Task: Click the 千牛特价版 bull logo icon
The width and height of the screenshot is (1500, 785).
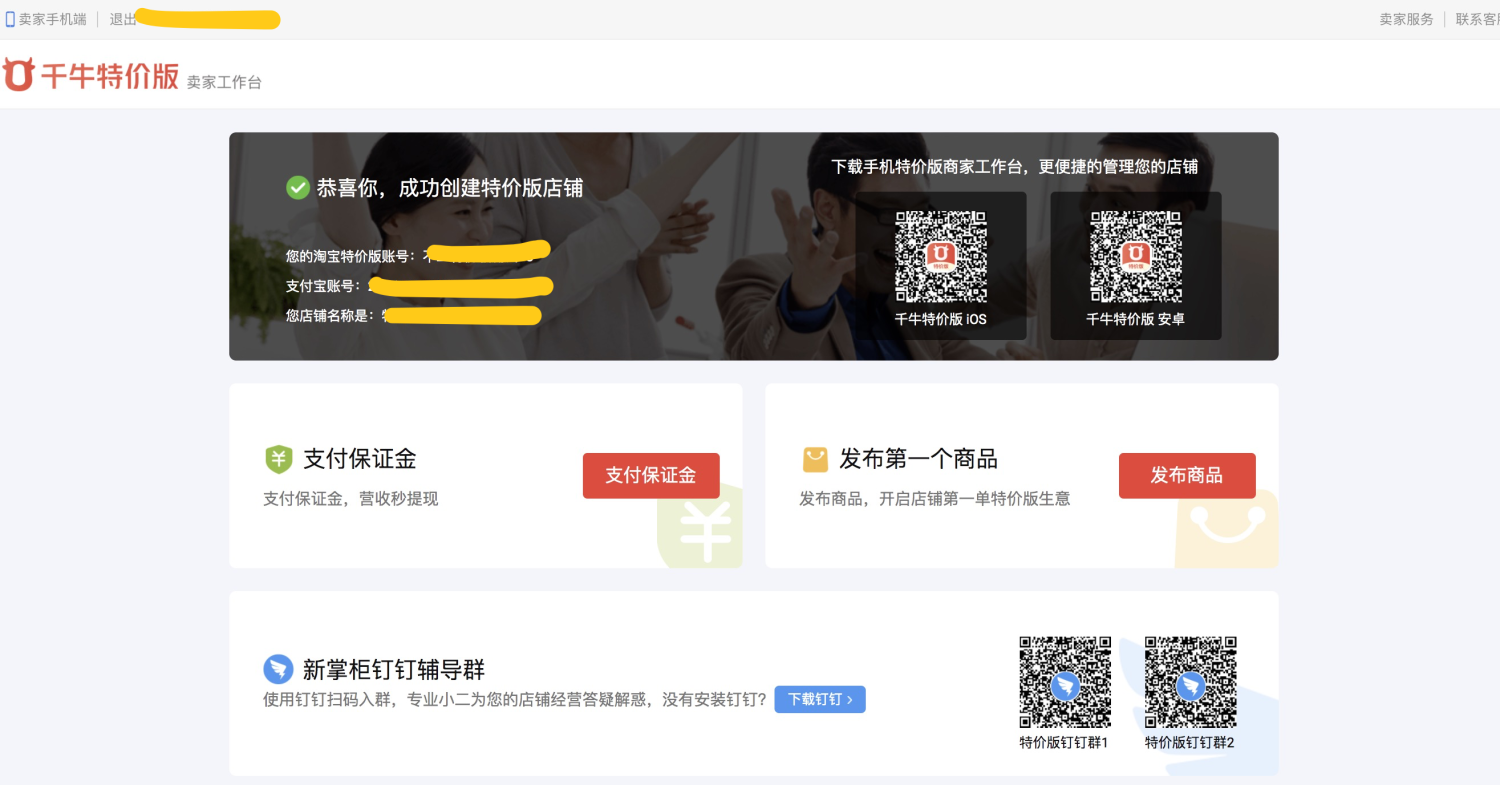Action: click(19, 75)
